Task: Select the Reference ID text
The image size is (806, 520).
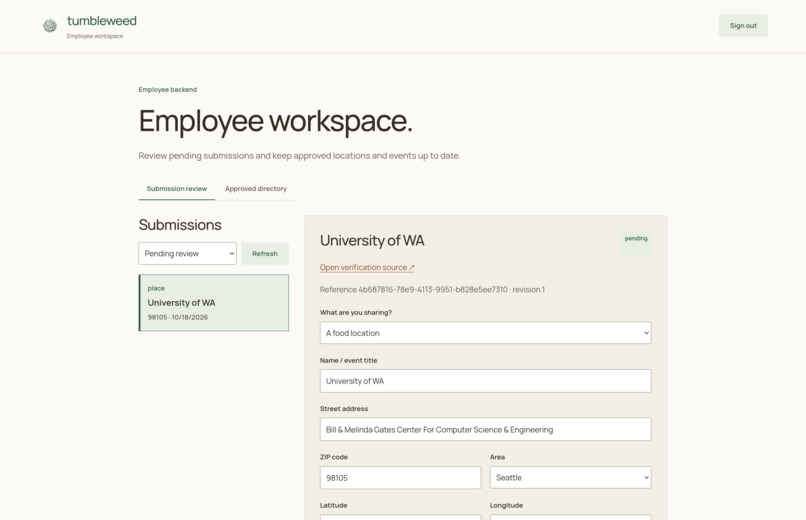Action: tap(432, 289)
